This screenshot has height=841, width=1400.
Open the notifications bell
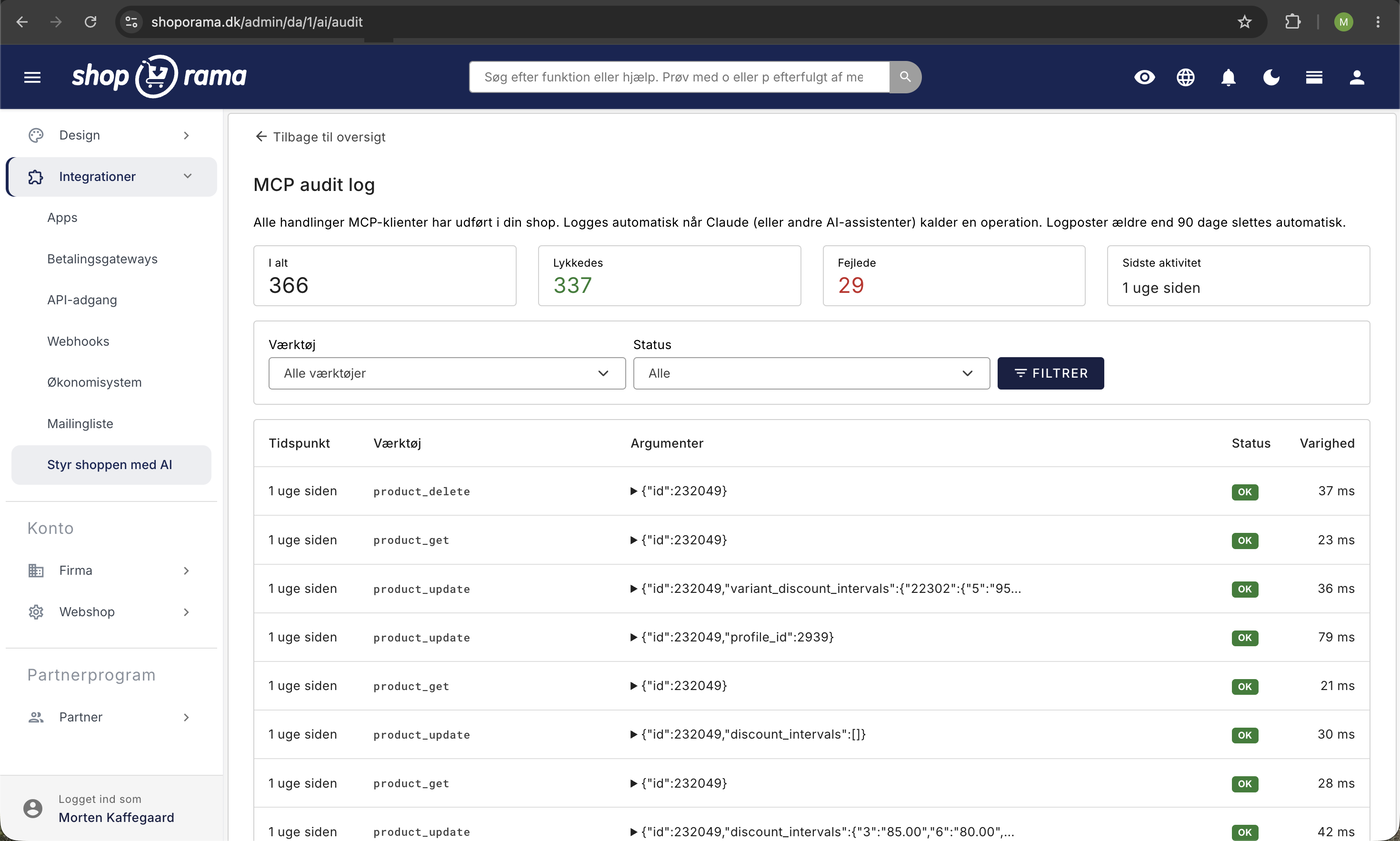tap(1229, 77)
